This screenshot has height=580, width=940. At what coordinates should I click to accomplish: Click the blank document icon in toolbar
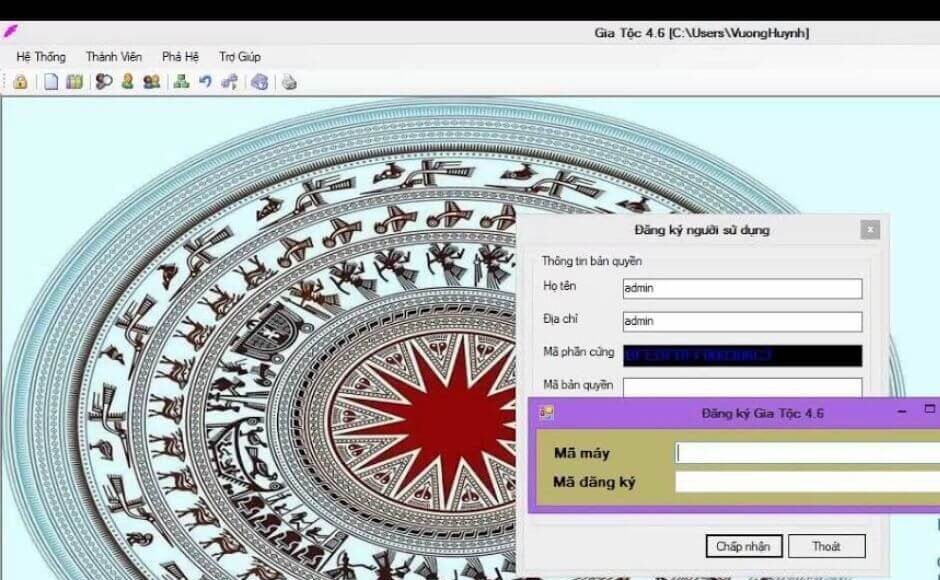click(x=52, y=82)
